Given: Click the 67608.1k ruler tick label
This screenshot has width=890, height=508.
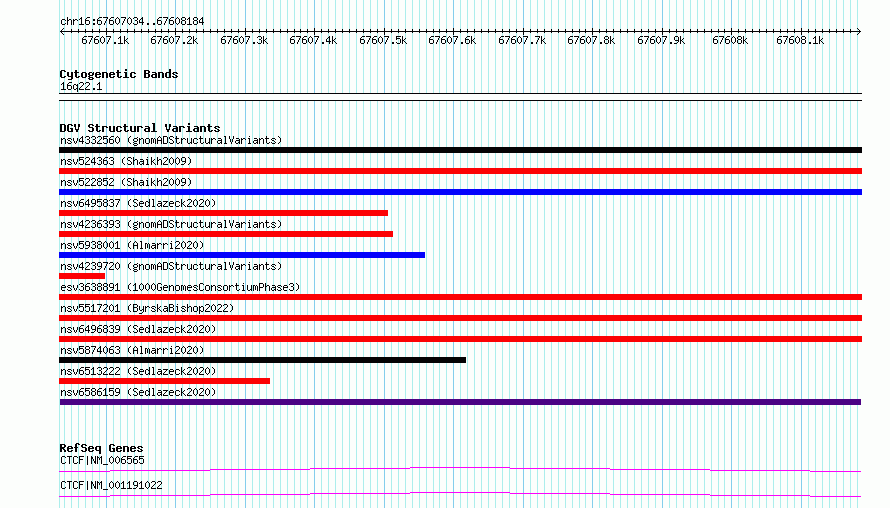Looking at the screenshot, I should (800, 40).
